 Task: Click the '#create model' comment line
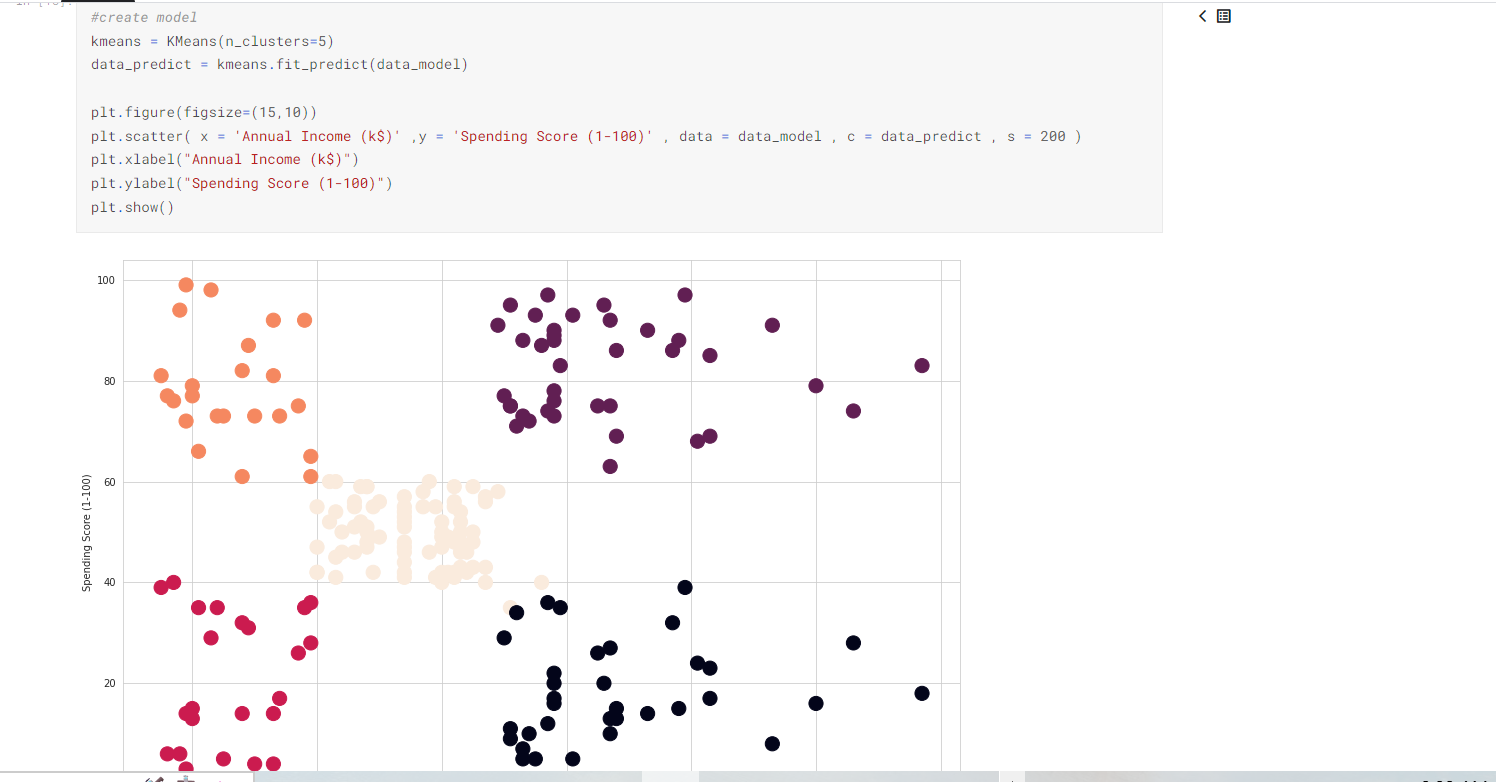coord(144,17)
